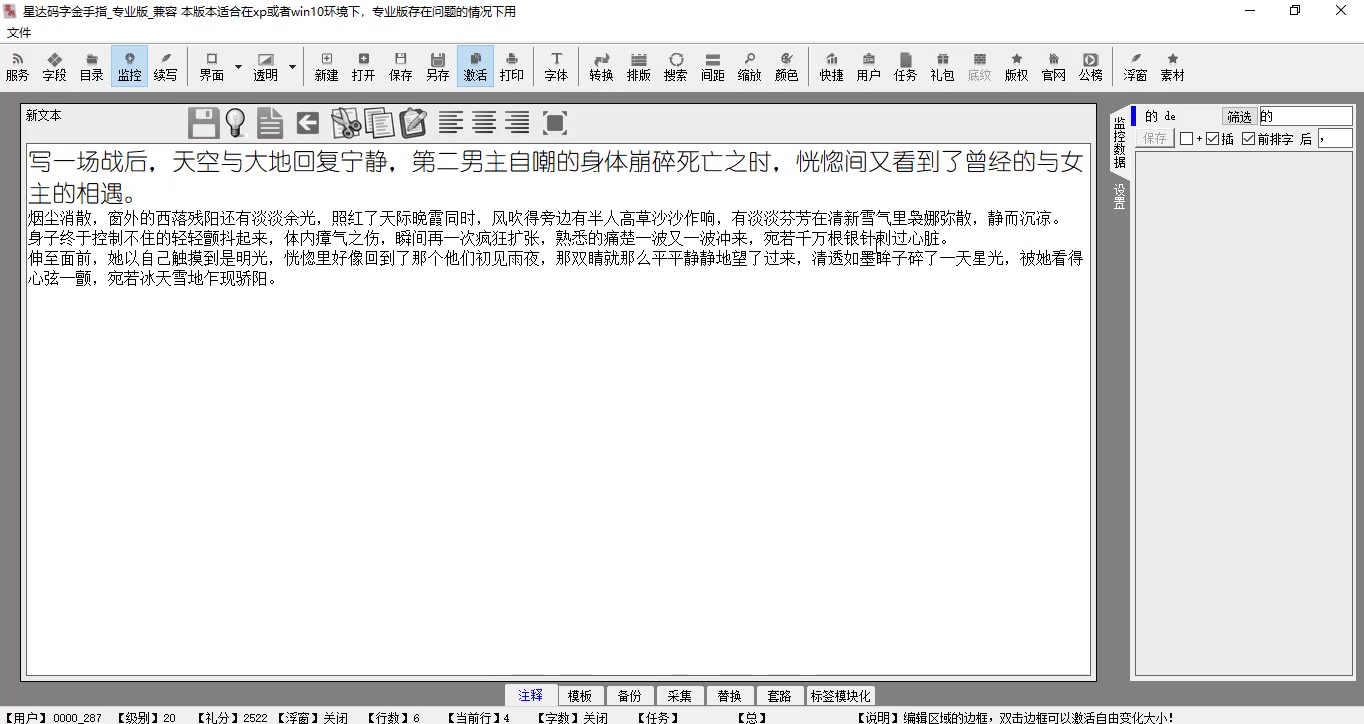Image resolution: width=1364 pixels, height=724 pixels.
Task: Click the 筛选 filter button
Action: click(1240, 117)
